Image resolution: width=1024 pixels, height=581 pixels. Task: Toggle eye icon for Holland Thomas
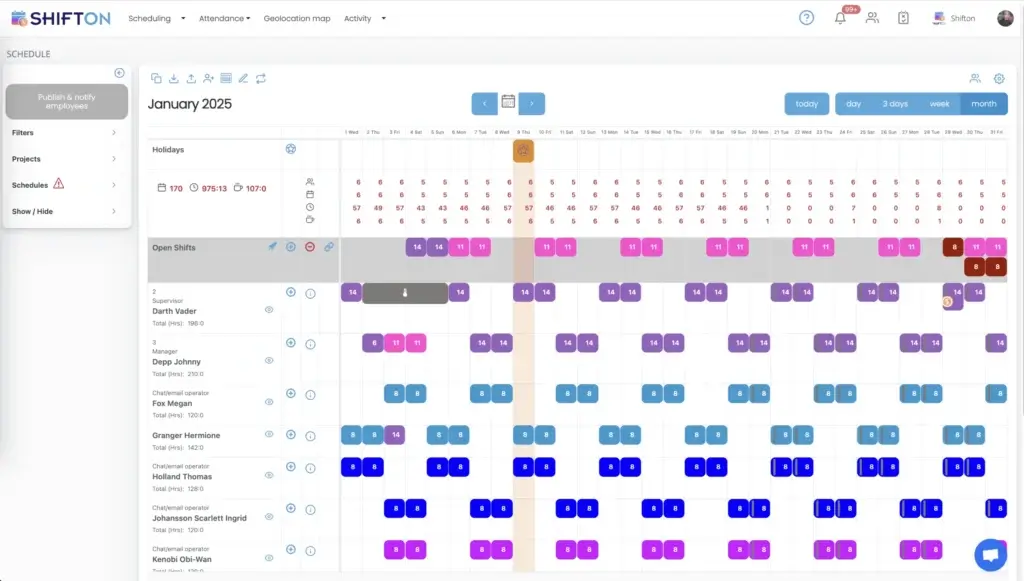click(x=269, y=475)
